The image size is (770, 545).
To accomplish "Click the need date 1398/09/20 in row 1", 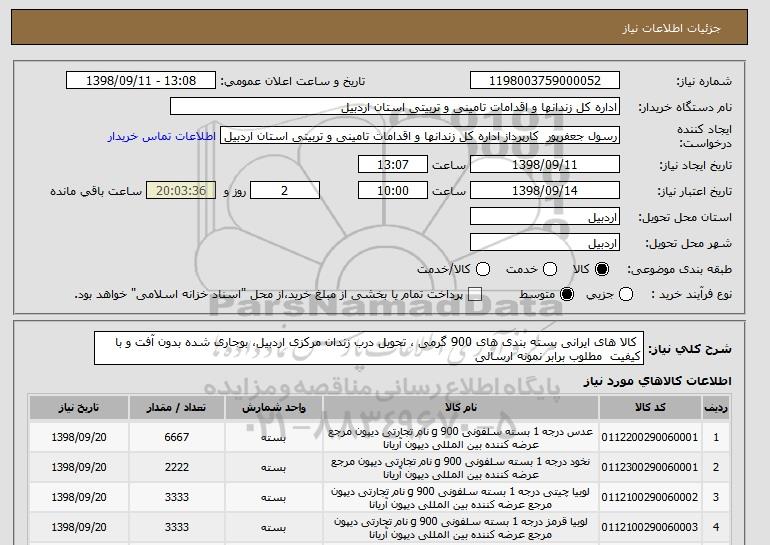I will click(79, 437).
